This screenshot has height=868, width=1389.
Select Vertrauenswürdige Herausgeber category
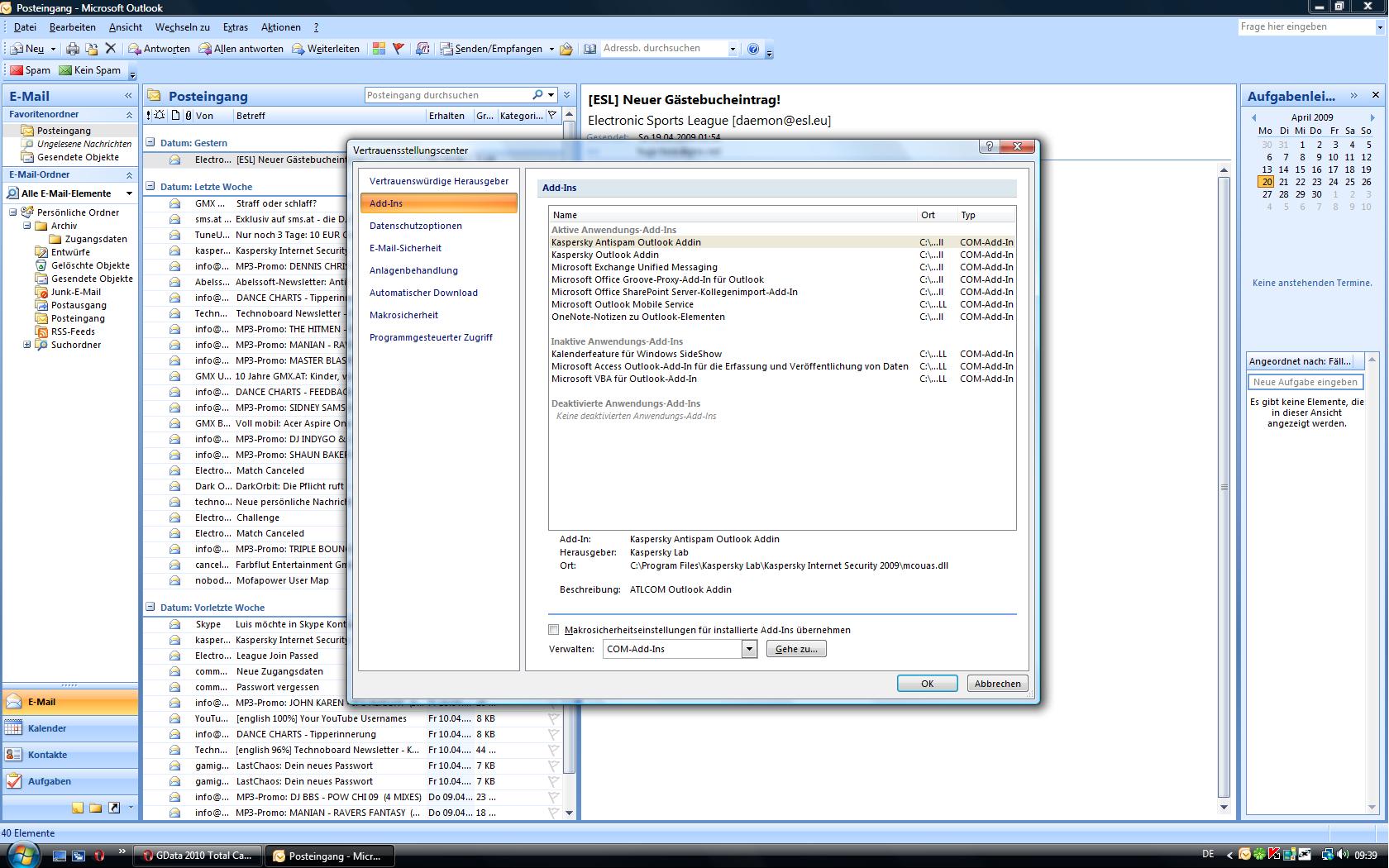(x=439, y=181)
